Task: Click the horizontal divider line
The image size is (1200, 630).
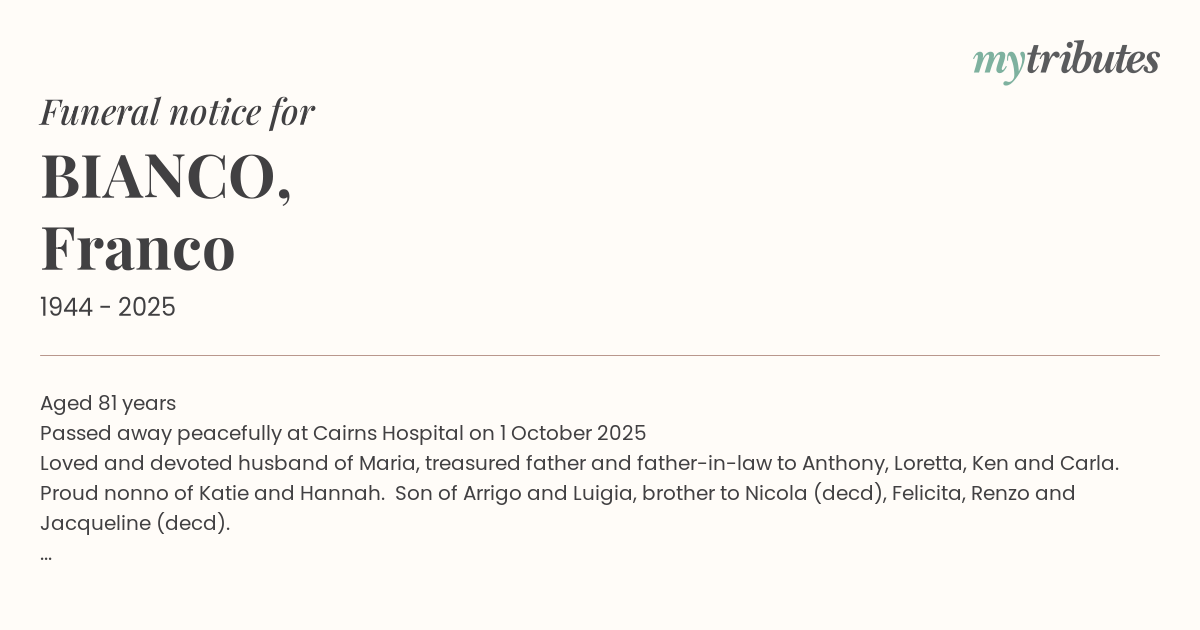Action: tap(600, 355)
